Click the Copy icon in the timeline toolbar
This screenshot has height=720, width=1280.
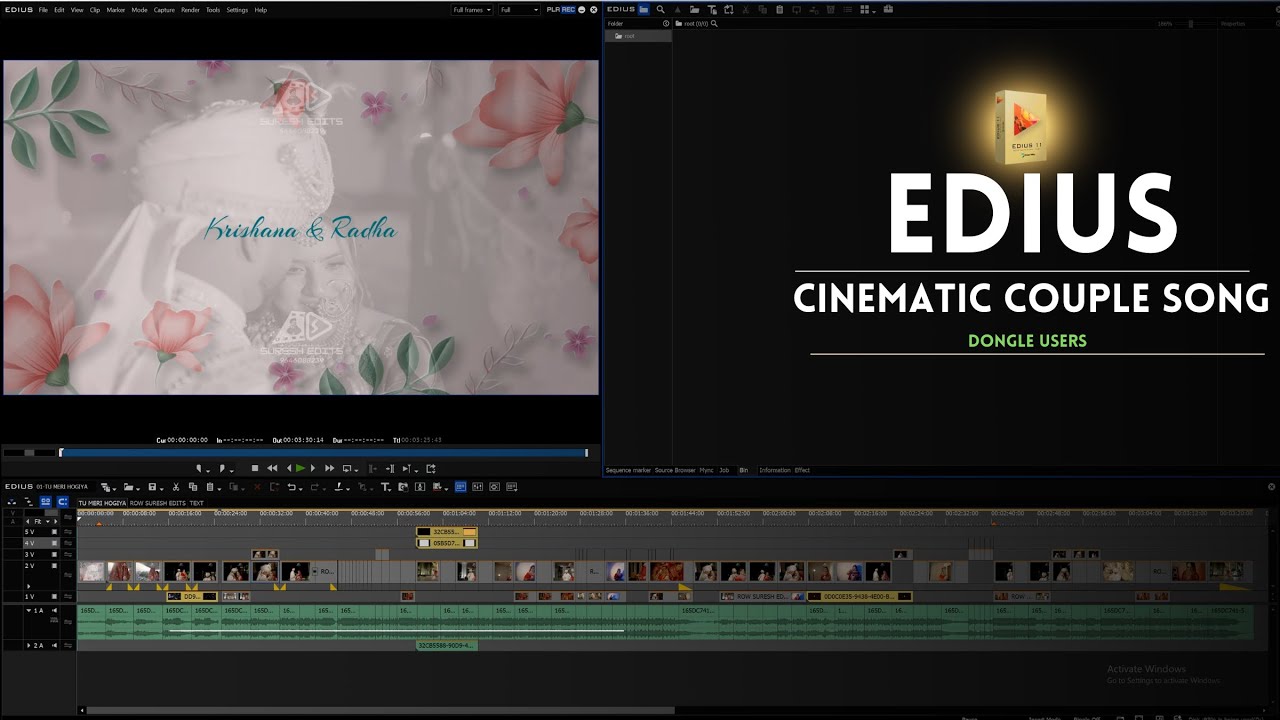tap(193, 487)
